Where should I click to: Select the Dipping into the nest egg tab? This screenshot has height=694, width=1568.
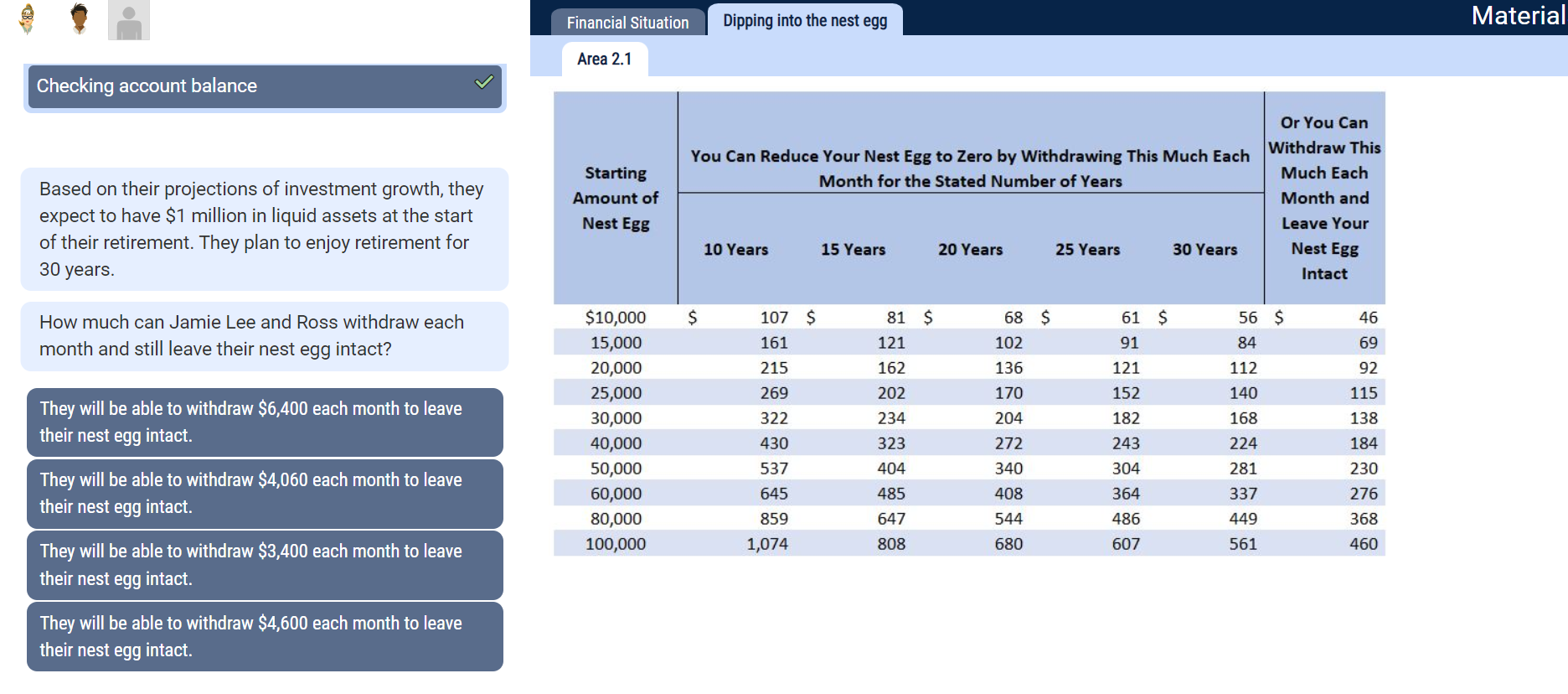click(805, 20)
